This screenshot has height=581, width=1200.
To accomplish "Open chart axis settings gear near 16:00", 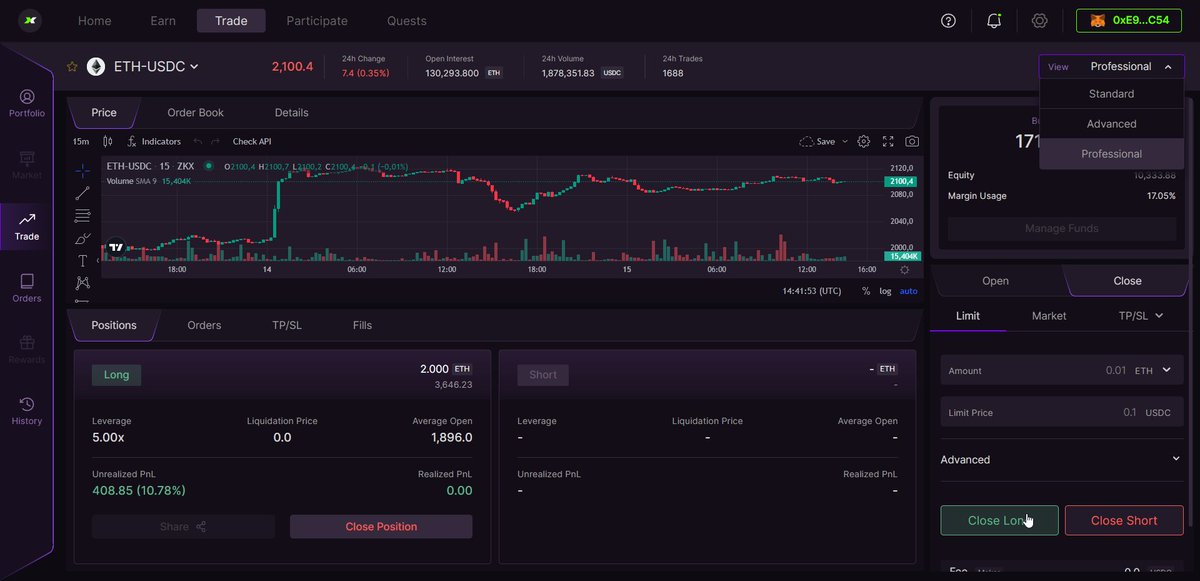I will click(904, 269).
